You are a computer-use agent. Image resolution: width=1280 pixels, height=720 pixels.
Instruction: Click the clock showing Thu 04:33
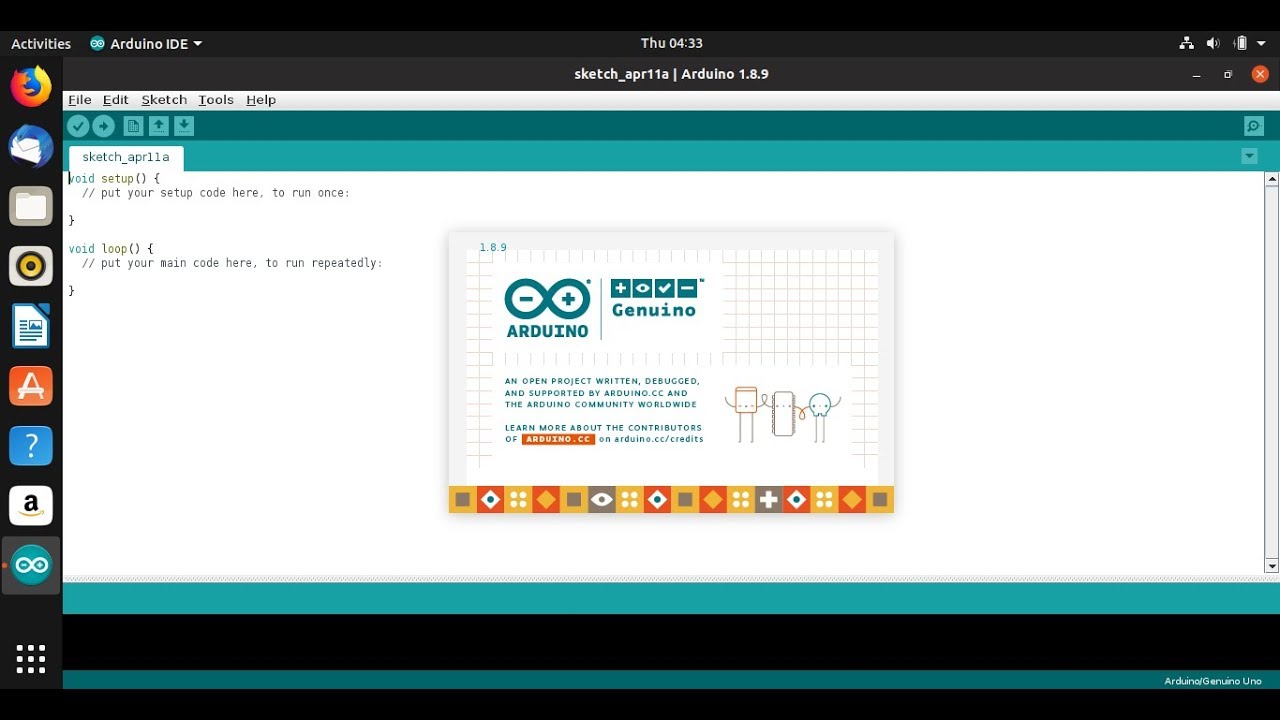671,43
